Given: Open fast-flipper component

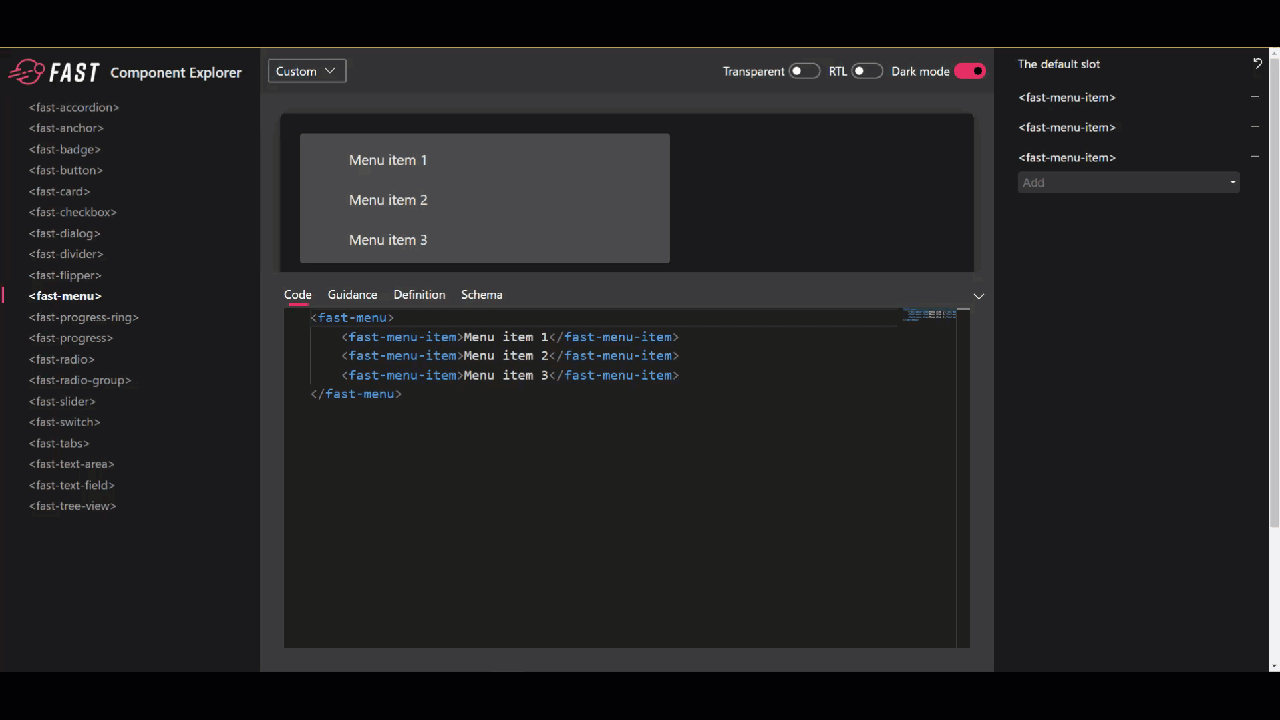Looking at the screenshot, I should click(x=65, y=275).
